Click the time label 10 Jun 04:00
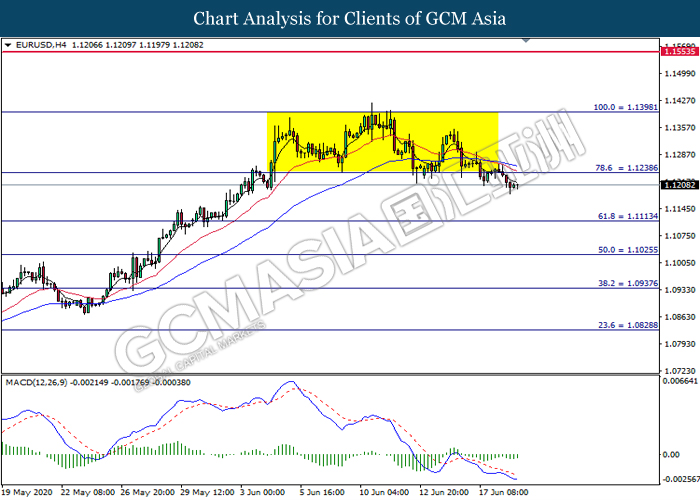 click(384, 492)
